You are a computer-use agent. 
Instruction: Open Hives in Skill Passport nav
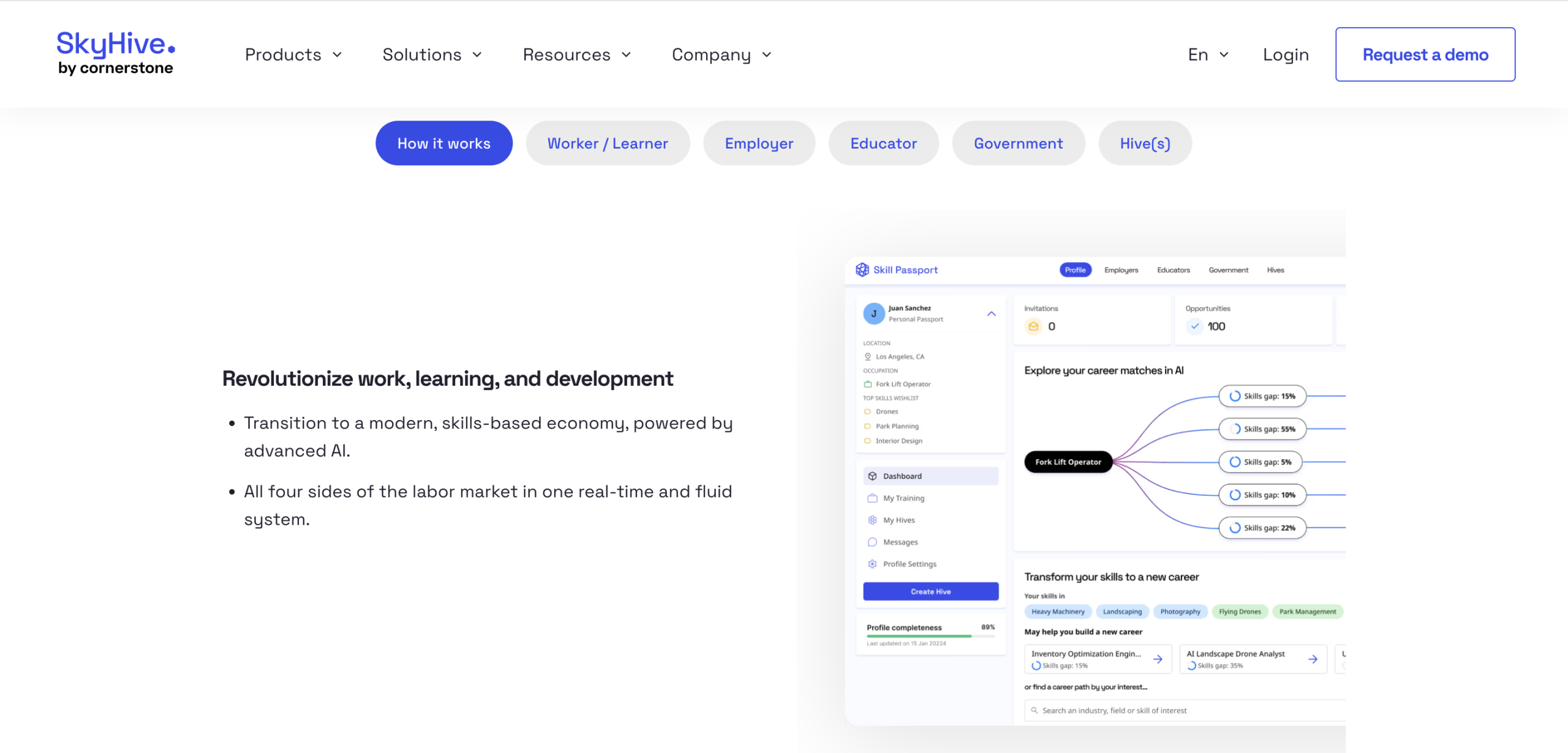pos(1275,270)
